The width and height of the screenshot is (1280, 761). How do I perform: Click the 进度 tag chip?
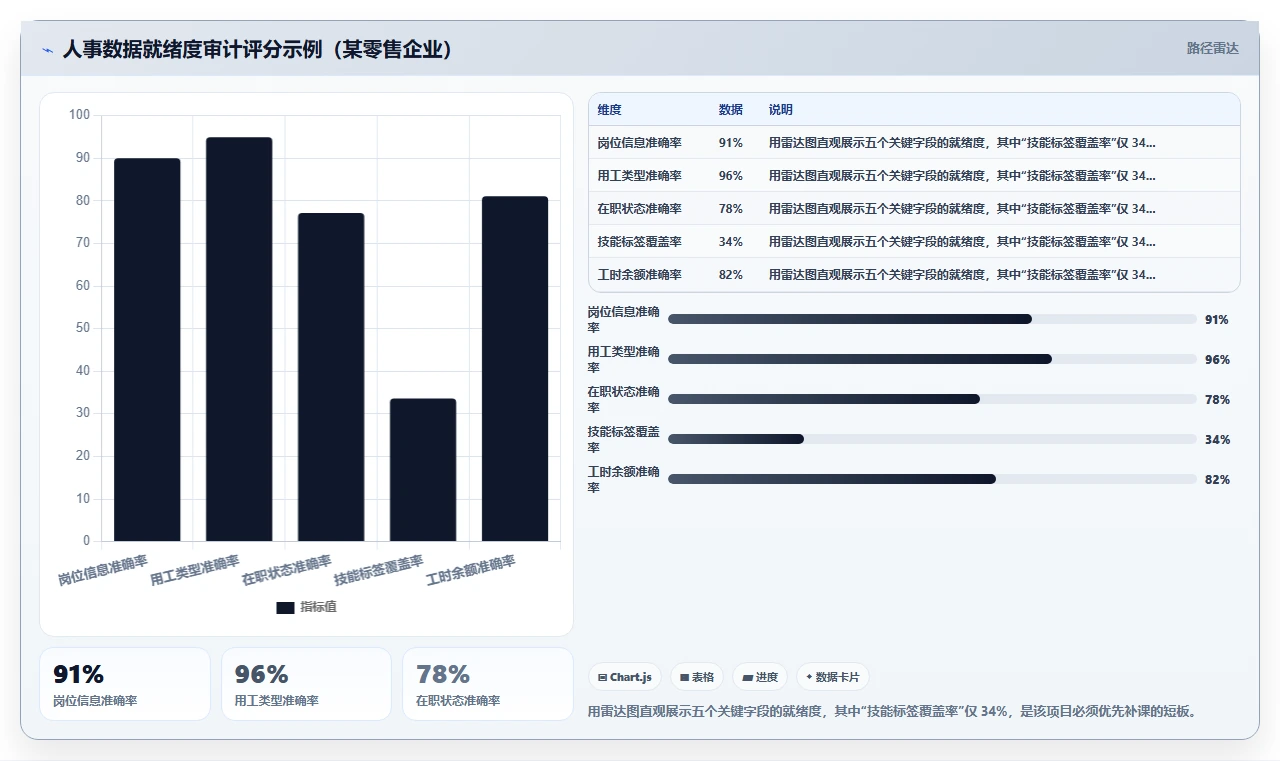tap(760, 677)
